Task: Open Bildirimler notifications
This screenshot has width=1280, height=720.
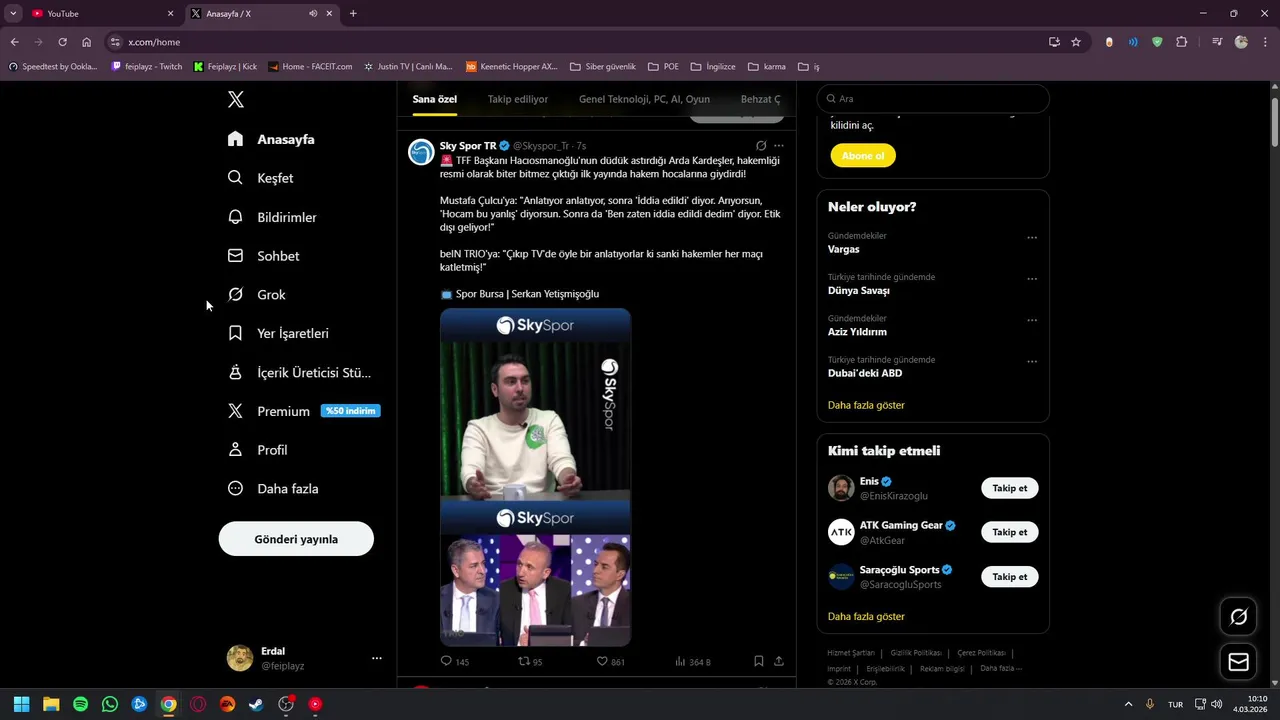Action: click(272, 217)
